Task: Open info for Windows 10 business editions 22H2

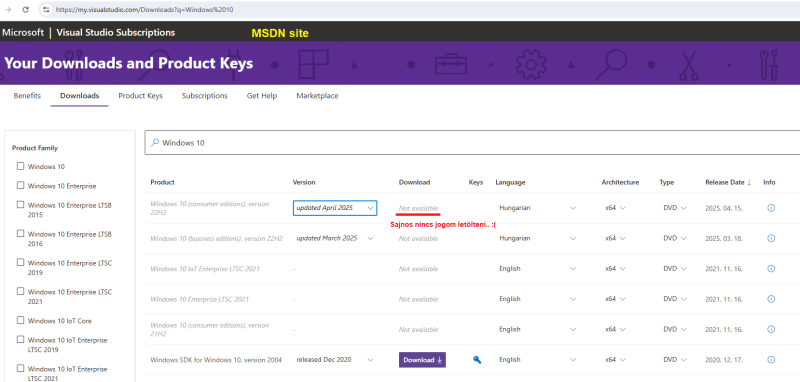Action: click(x=771, y=238)
